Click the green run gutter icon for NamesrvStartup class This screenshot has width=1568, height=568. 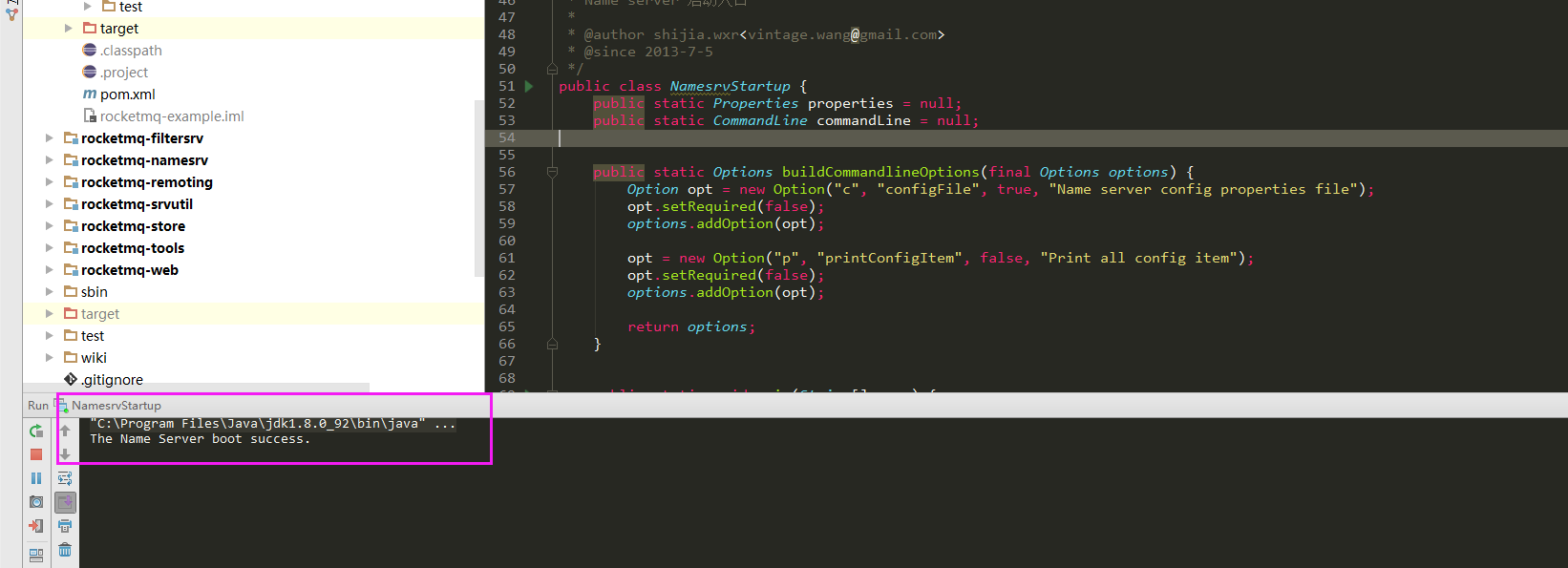click(529, 86)
